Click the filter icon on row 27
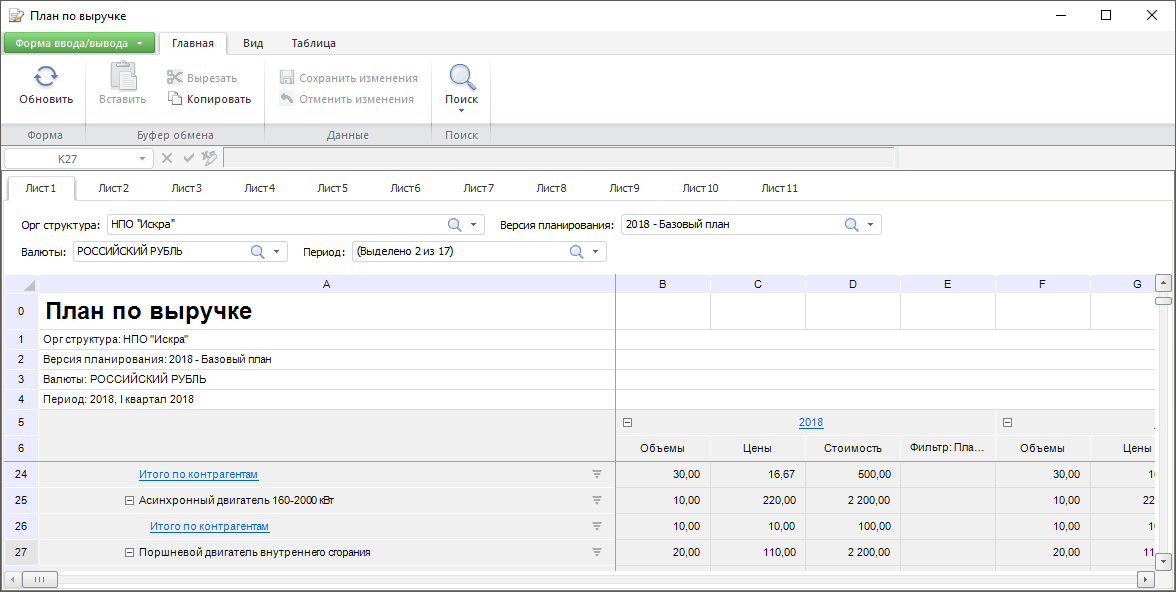 pyautogui.click(x=597, y=552)
